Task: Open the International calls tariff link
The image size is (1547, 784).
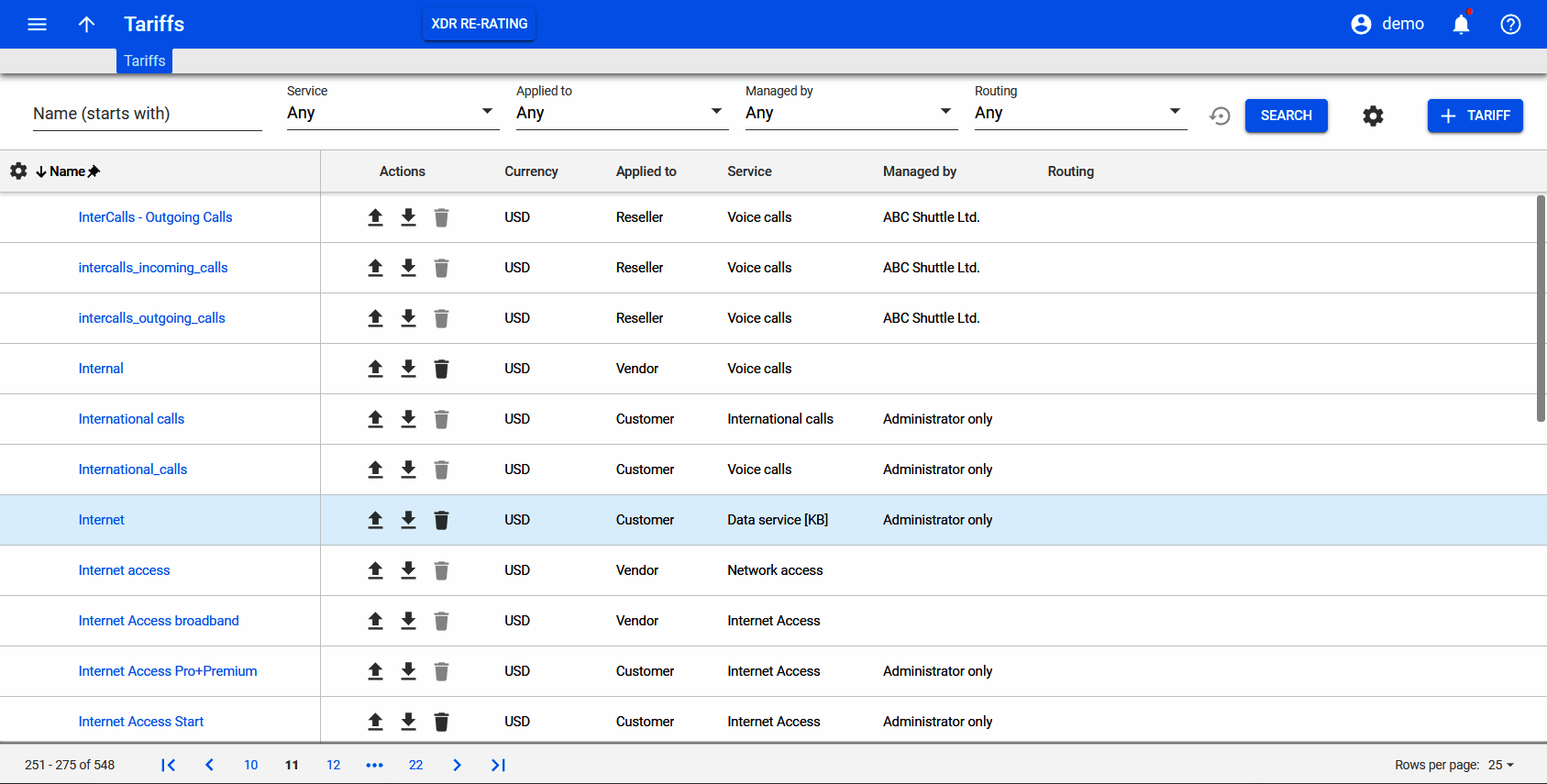Action: coord(131,419)
